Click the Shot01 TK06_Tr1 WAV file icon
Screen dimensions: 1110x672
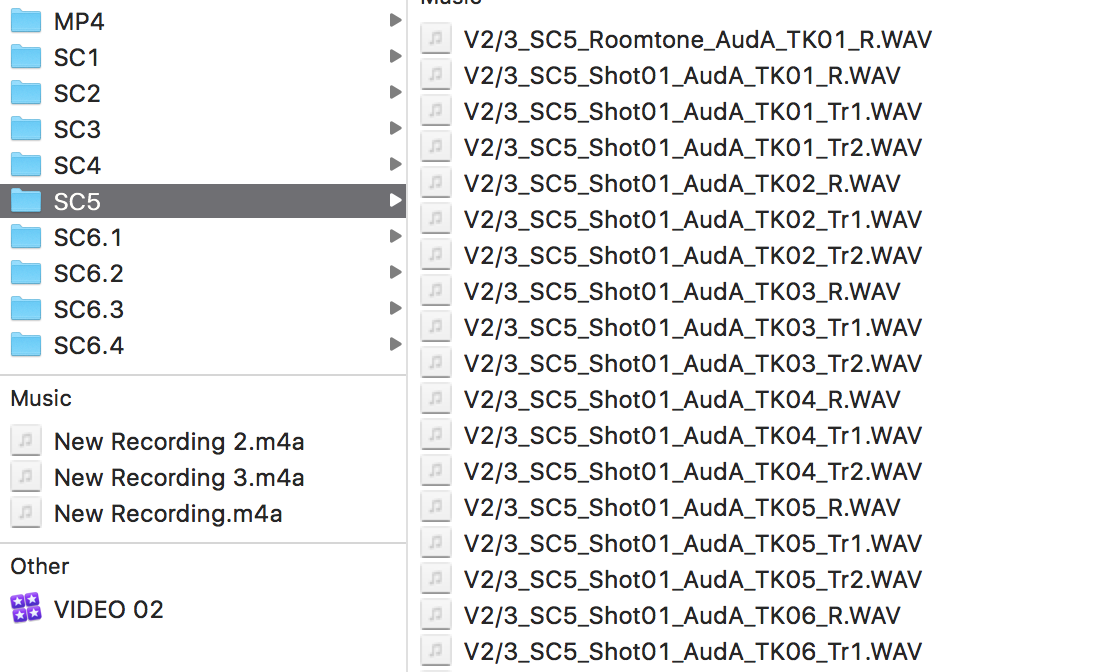tap(435, 651)
